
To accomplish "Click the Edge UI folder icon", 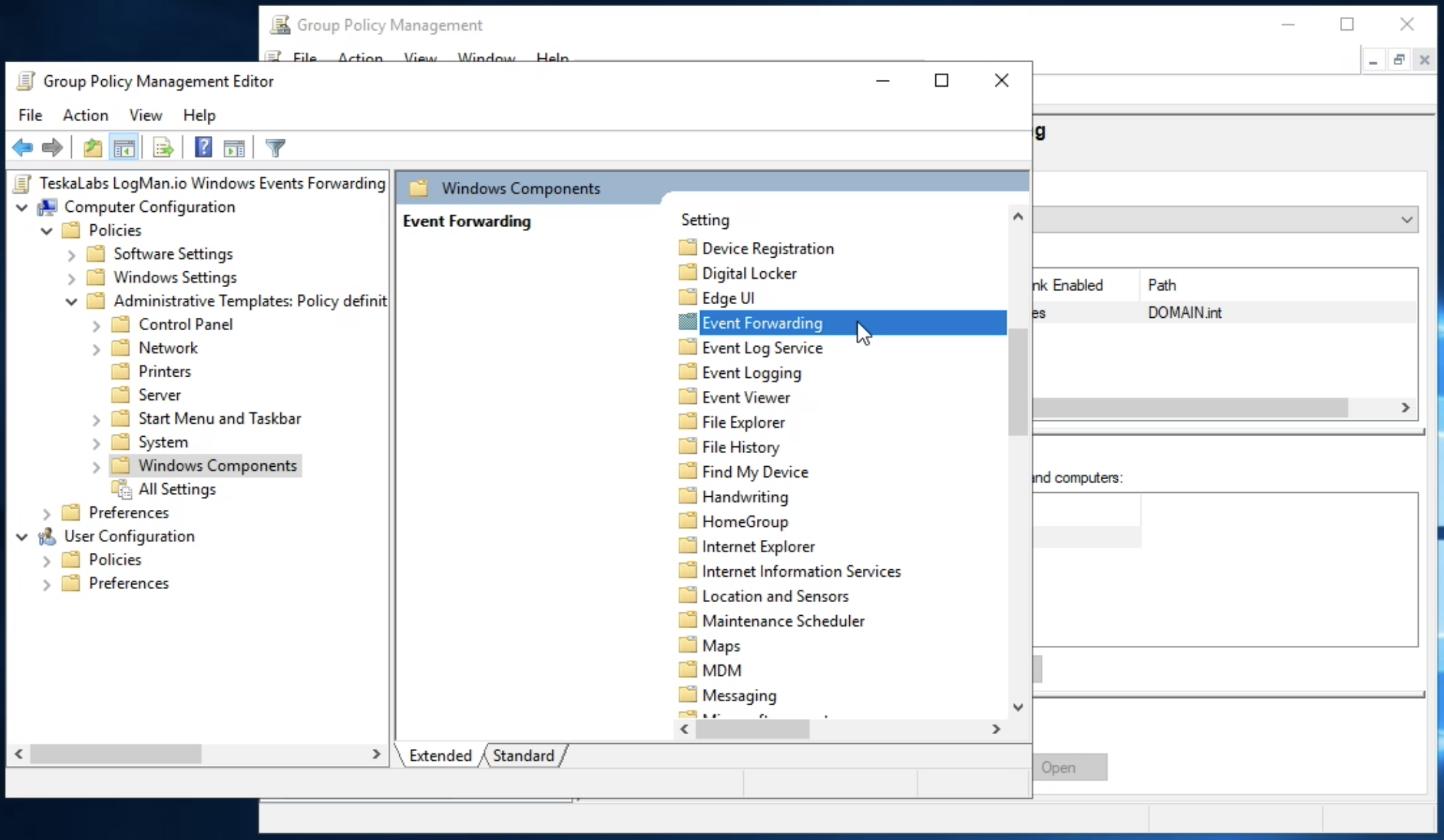I will [x=687, y=297].
